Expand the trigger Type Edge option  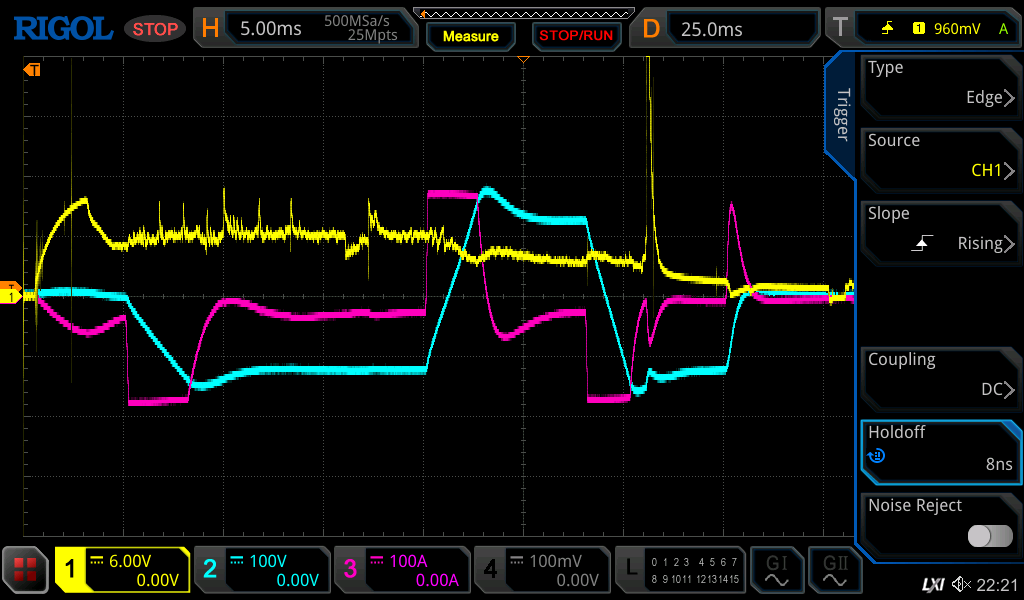[940, 83]
